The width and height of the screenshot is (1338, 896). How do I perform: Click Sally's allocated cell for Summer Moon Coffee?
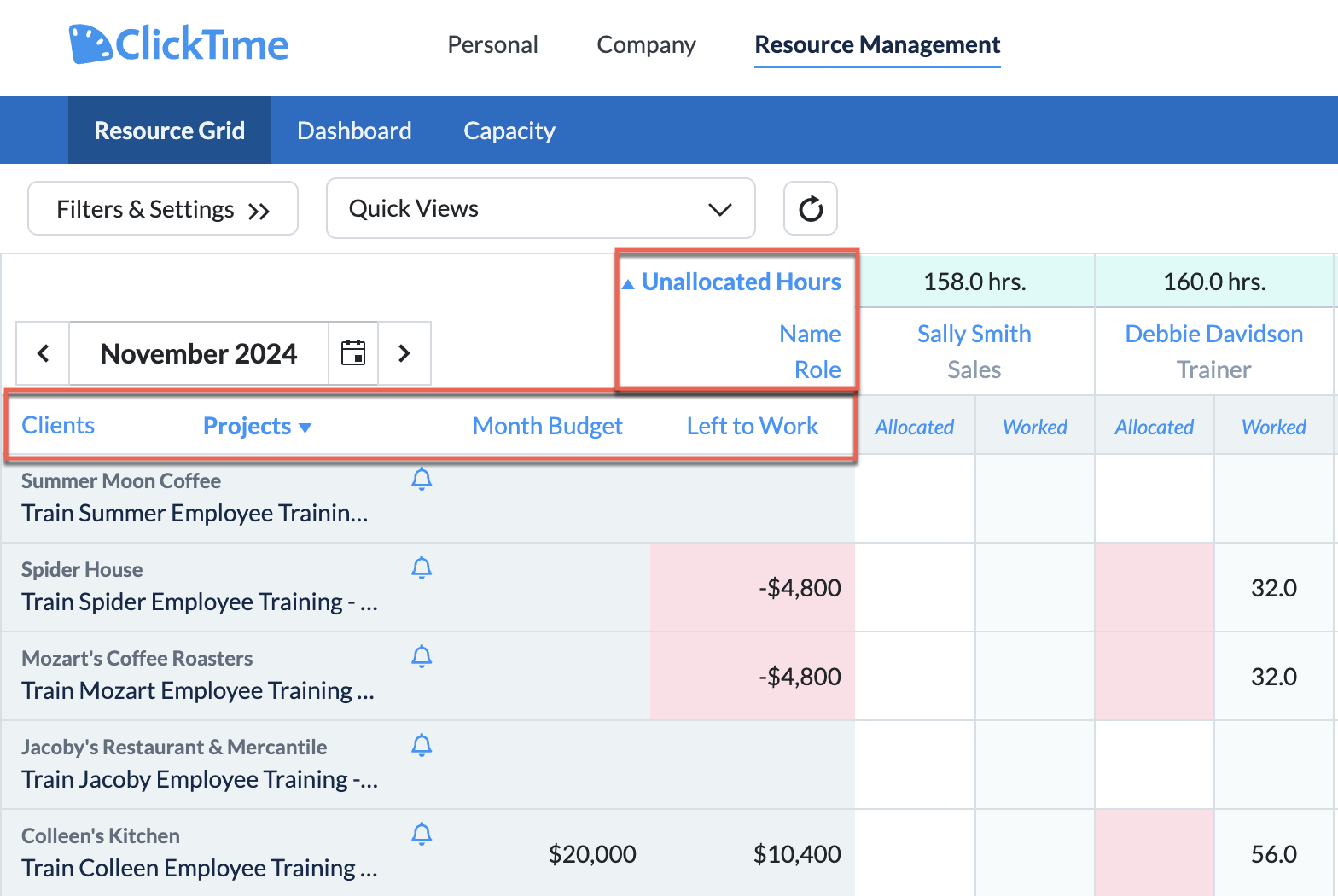coord(915,498)
